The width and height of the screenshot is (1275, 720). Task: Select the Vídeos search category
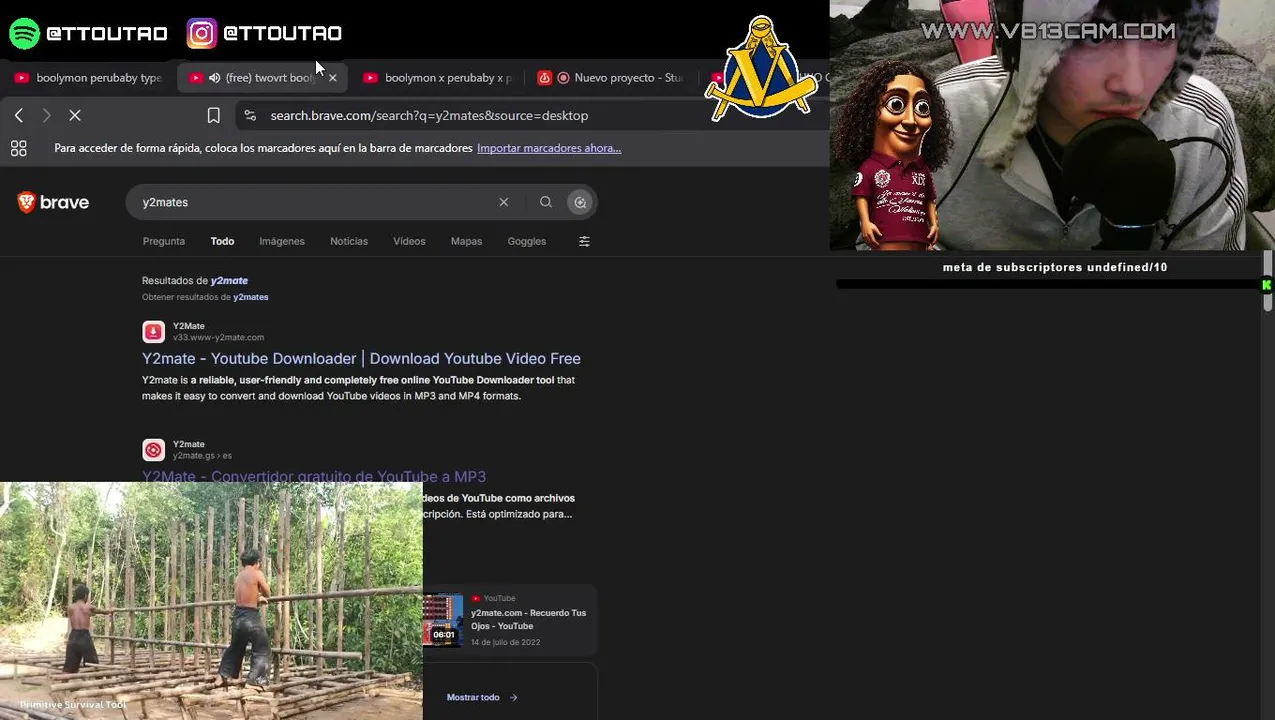[x=409, y=241]
